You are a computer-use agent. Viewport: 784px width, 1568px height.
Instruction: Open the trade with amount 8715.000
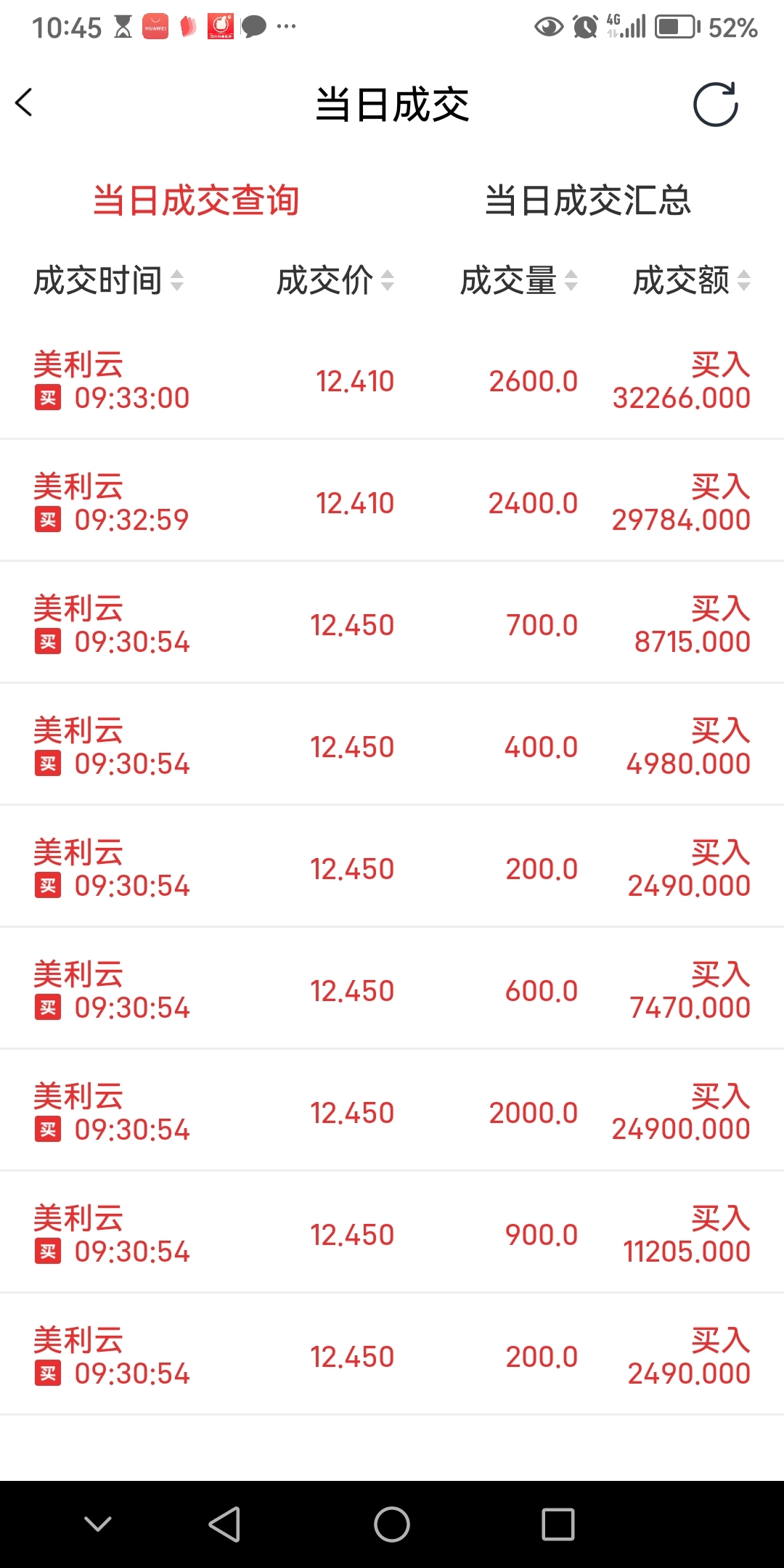click(392, 625)
